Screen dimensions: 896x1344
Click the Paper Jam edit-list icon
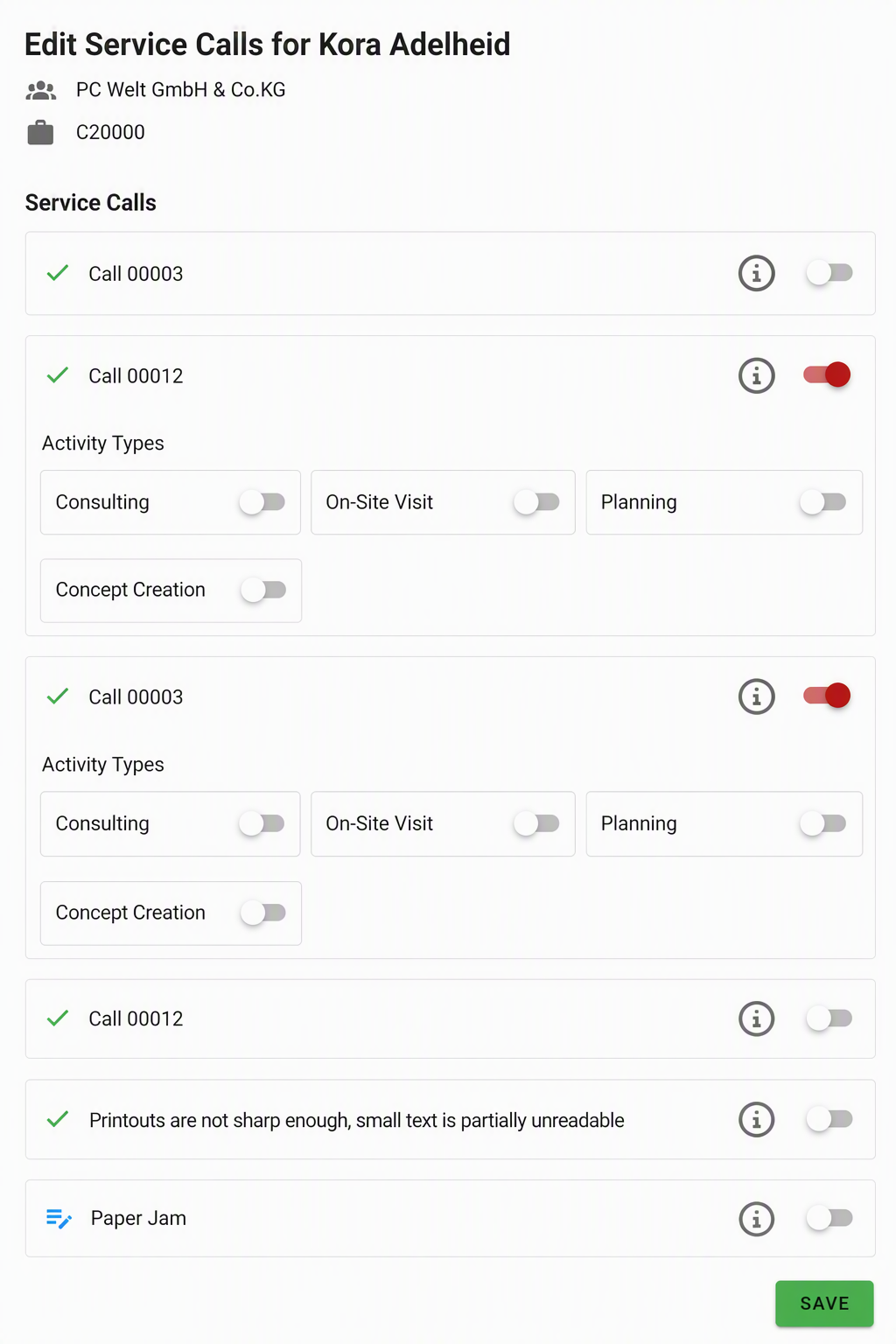tap(59, 1218)
